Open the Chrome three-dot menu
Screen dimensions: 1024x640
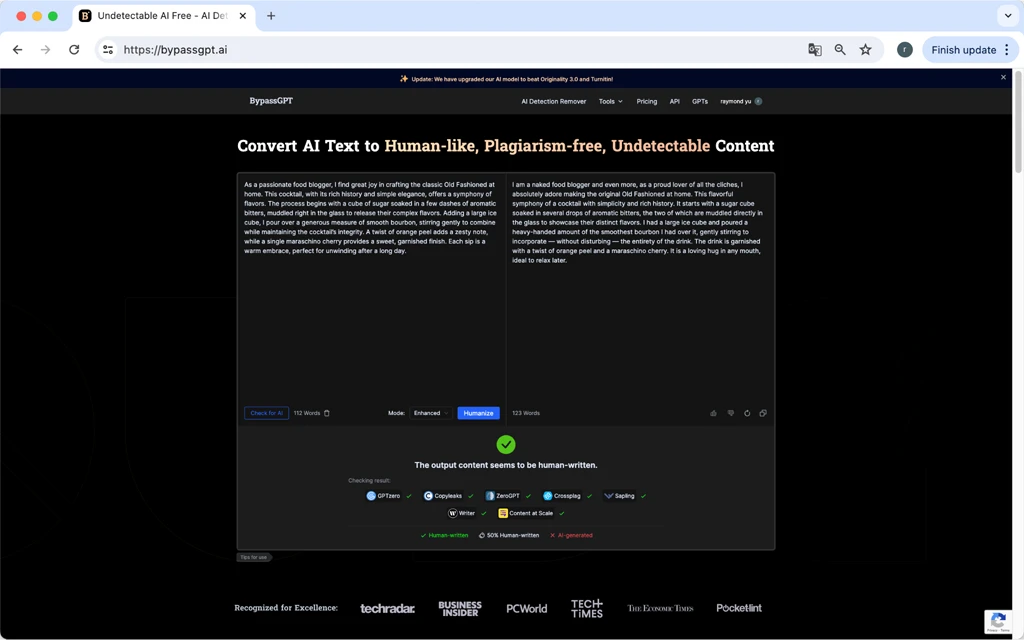tap(1007, 50)
